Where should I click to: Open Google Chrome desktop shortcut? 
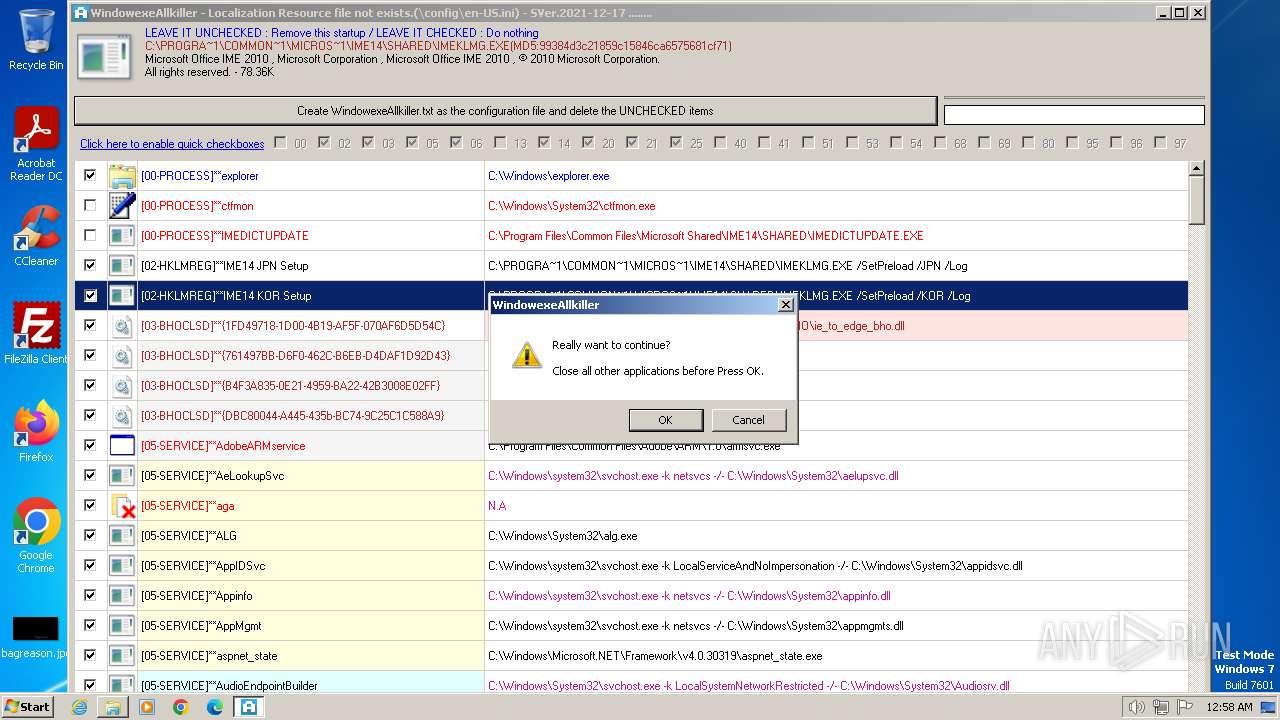pyautogui.click(x=36, y=536)
